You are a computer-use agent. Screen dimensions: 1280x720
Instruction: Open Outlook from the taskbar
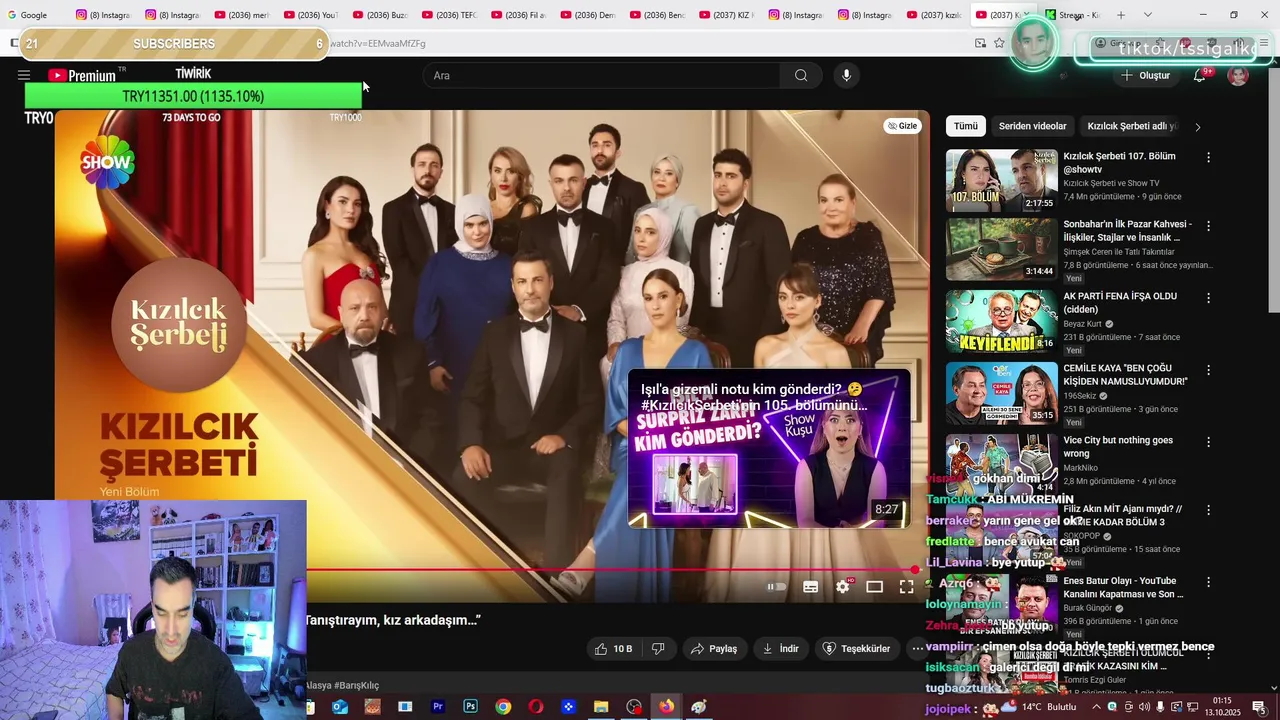coord(340,707)
